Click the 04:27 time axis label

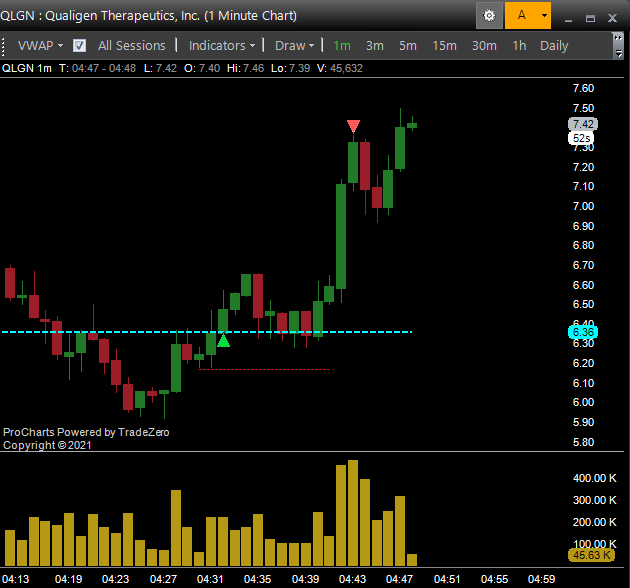[x=163, y=579]
